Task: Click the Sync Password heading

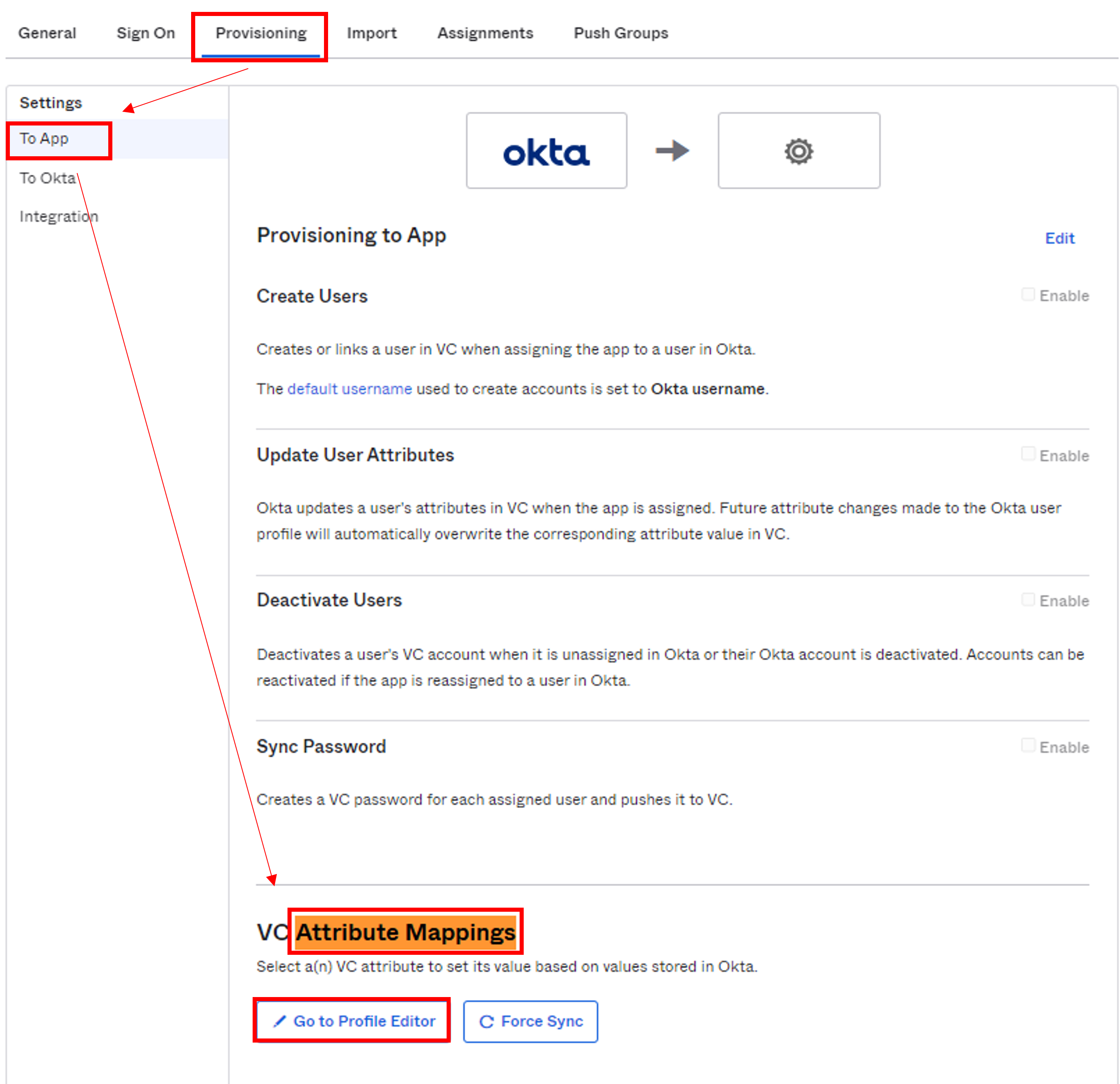Action: 321,747
